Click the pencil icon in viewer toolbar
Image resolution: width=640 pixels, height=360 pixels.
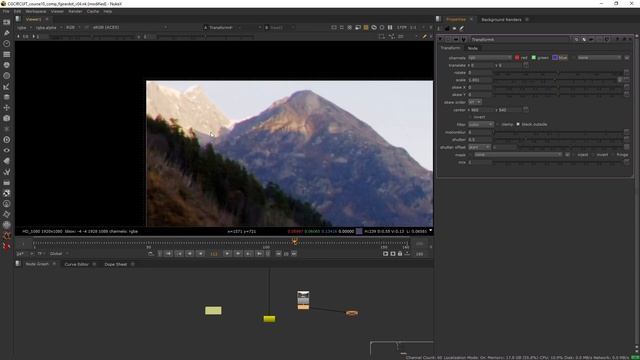pyautogui.click(x=424, y=36)
